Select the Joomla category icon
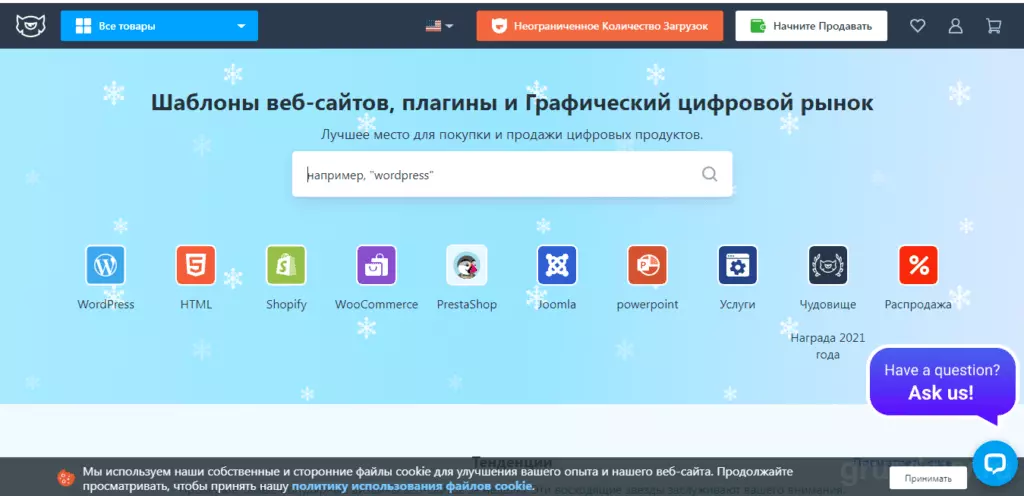This screenshot has width=1024, height=496. point(557,265)
